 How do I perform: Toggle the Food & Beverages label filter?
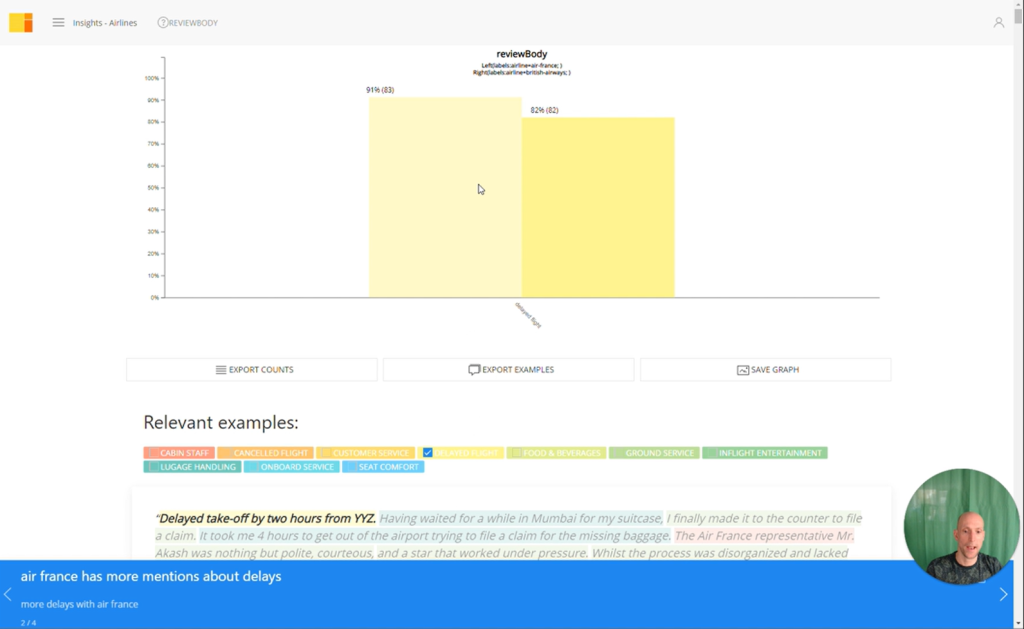tap(556, 453)
